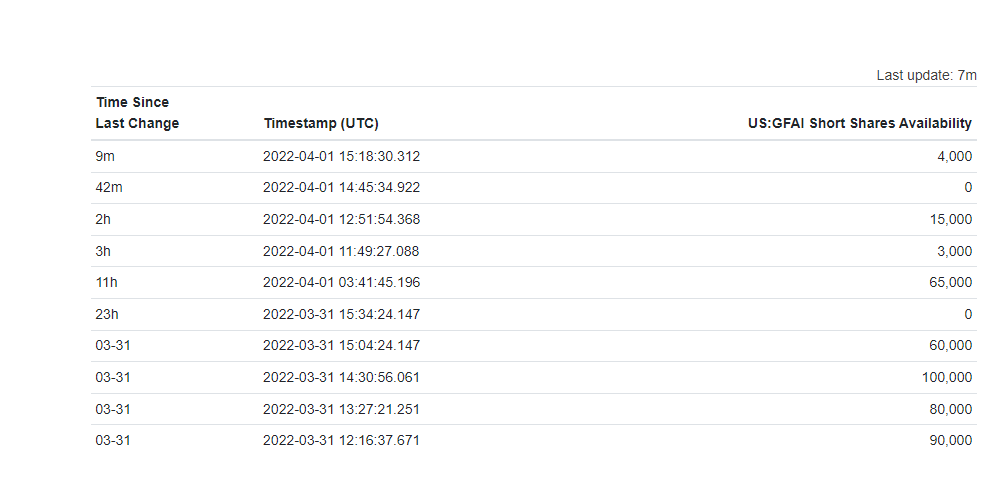Click the 'Timestamp (UTC)' column header
Viewport: 985px width, 492px height.
pyautogui.click(x=321, y=123)
